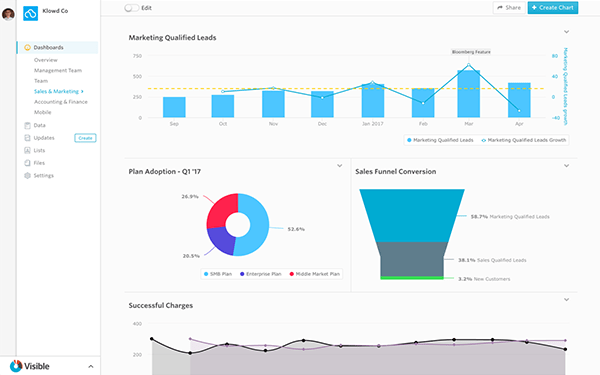Open Successful Charges chart options chevron
This screenshot has width=600, height=375.
566,300
